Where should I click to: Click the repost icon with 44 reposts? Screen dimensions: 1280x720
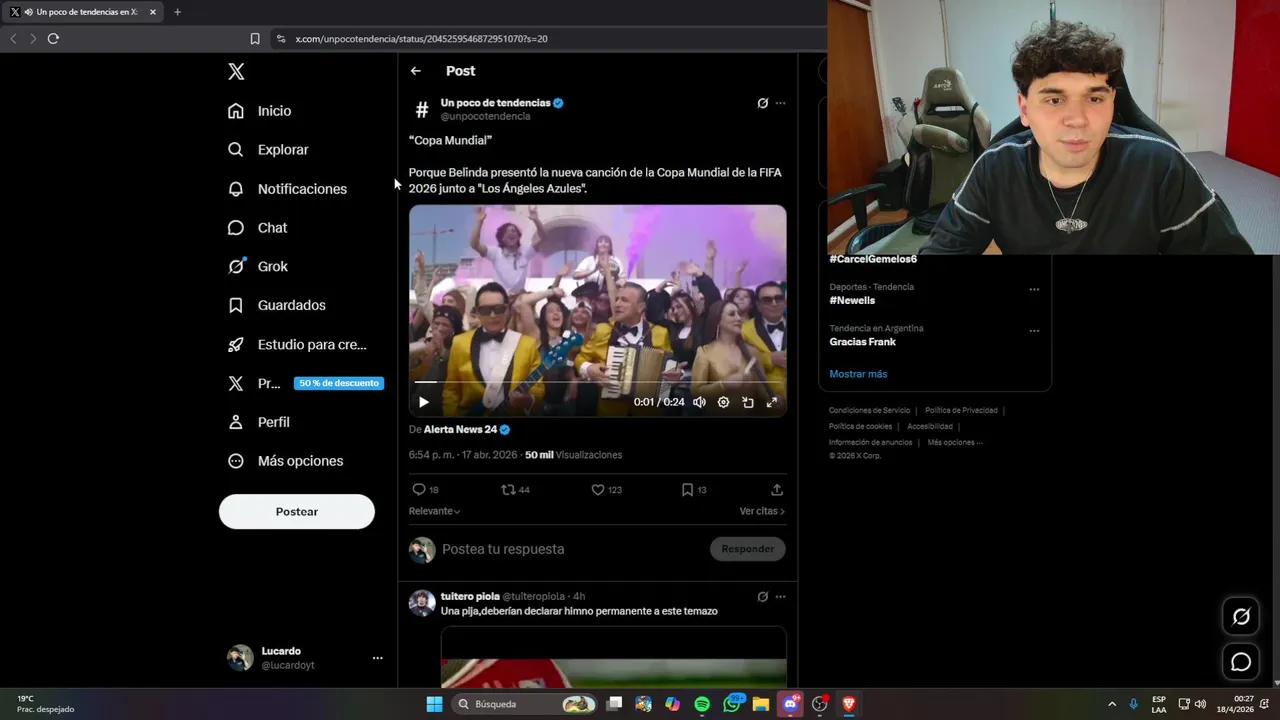tap(509, 490)
